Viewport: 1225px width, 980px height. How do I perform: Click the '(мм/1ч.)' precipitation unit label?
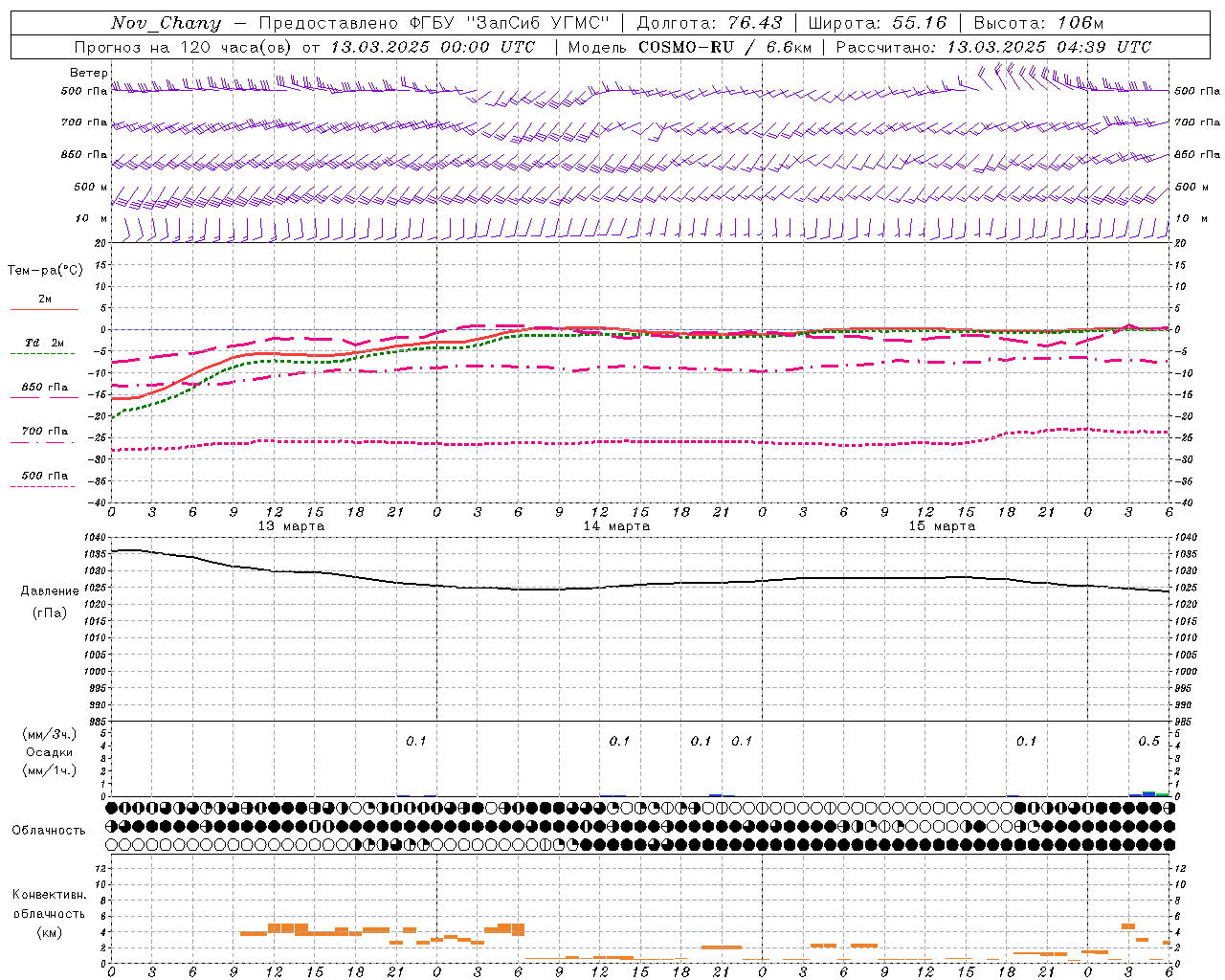50,770
